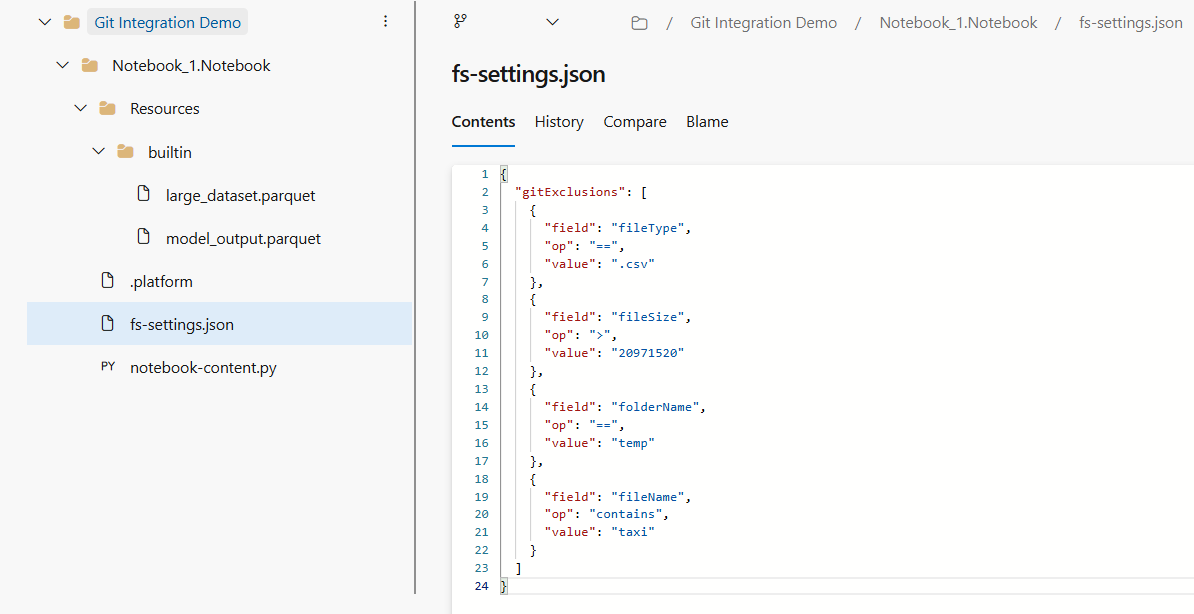The height and width of the screenshot is (614, 1194).
Task: Collapse the Git Integration Demo root folder
Action: pyautogui.click(x=44, y=22)
